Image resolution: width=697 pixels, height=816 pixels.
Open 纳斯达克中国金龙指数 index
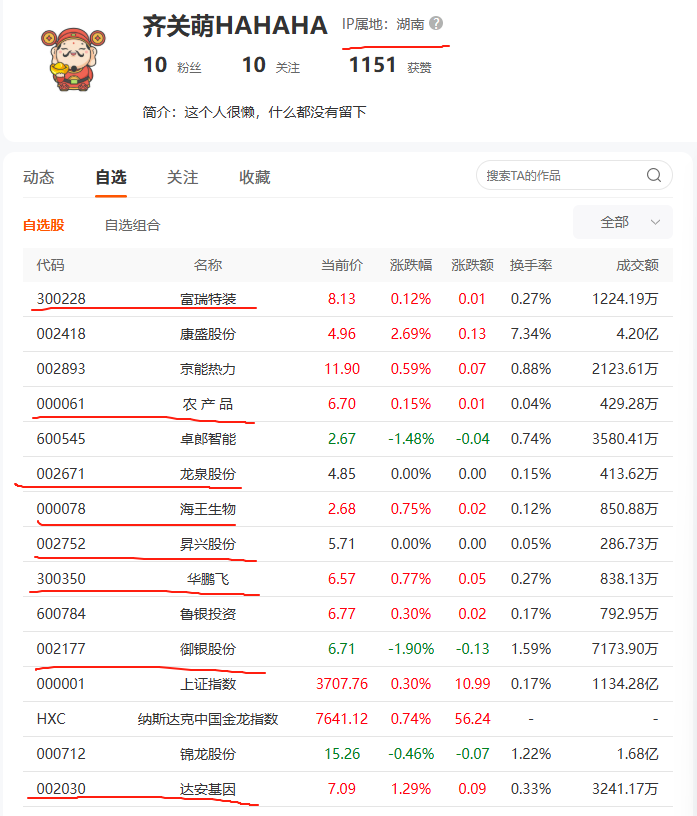(x=208, y=719)
